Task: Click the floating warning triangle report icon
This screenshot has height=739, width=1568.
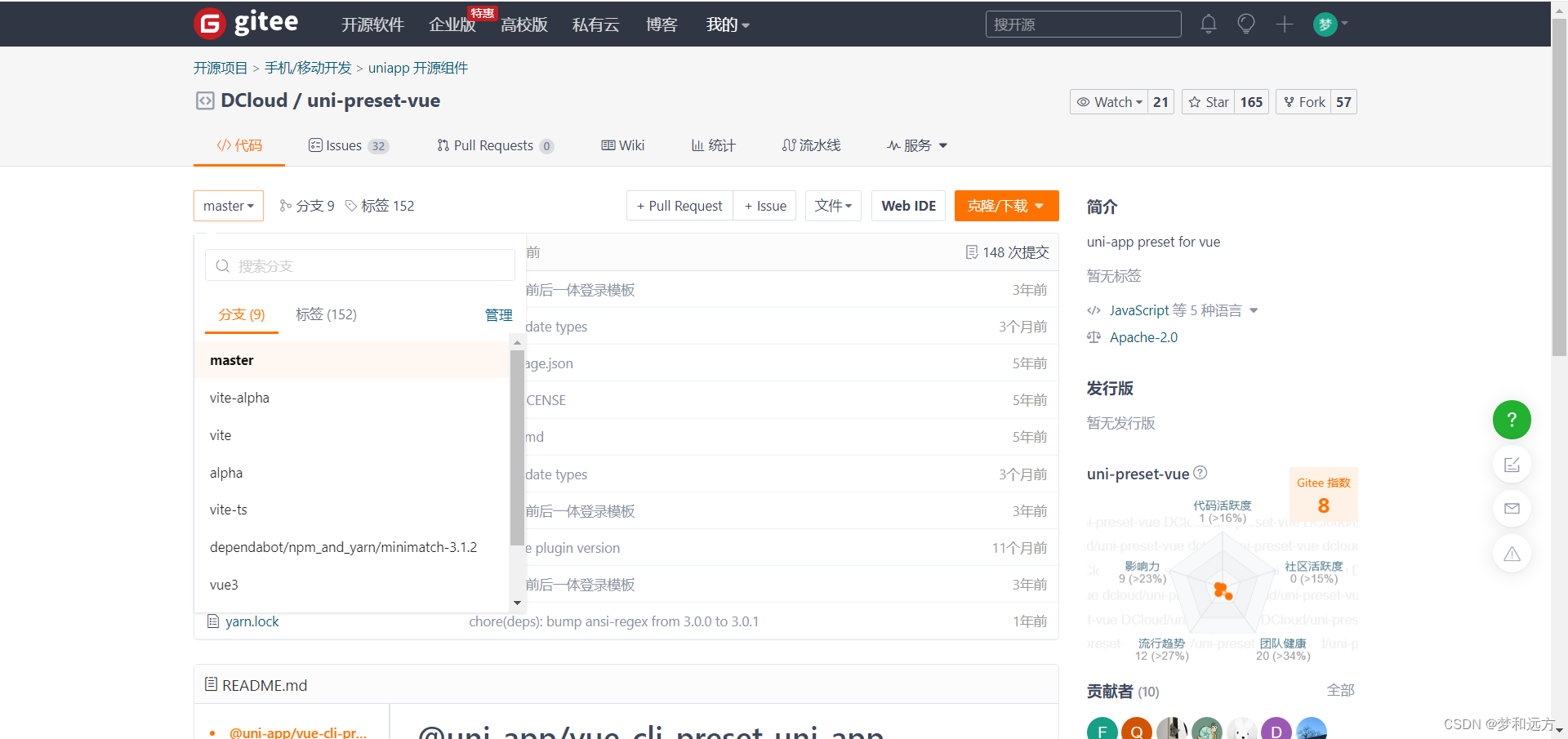Action: (x=1512, y=554)
